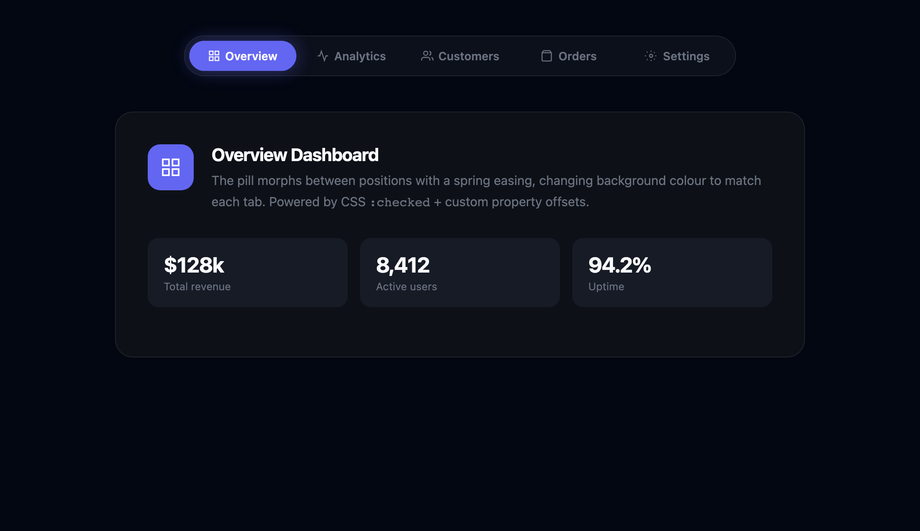
Task: Click the Total revenue label
Action: pyautogui.click(x=197, y=286)
